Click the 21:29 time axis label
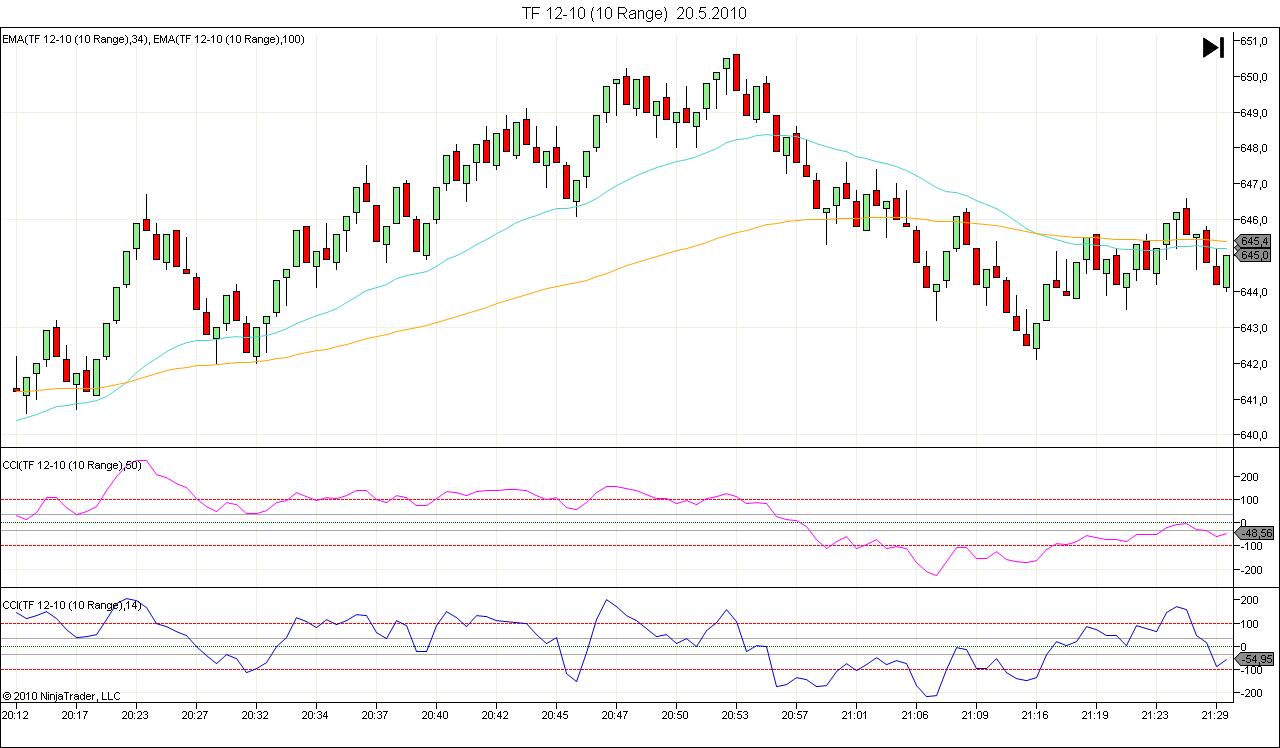 point(1215,716)
